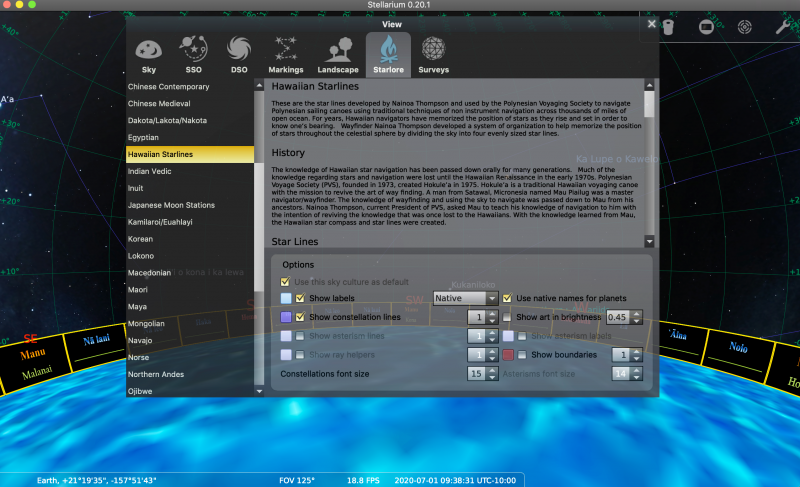
Task: Select Inuit sky culture
Action: tap(190, 188)
